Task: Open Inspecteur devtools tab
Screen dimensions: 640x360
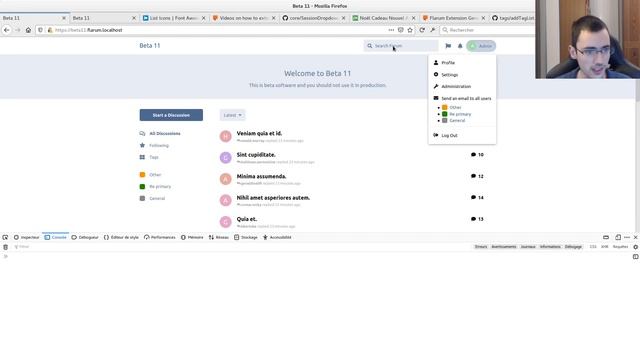Action: tap(27, 237)
